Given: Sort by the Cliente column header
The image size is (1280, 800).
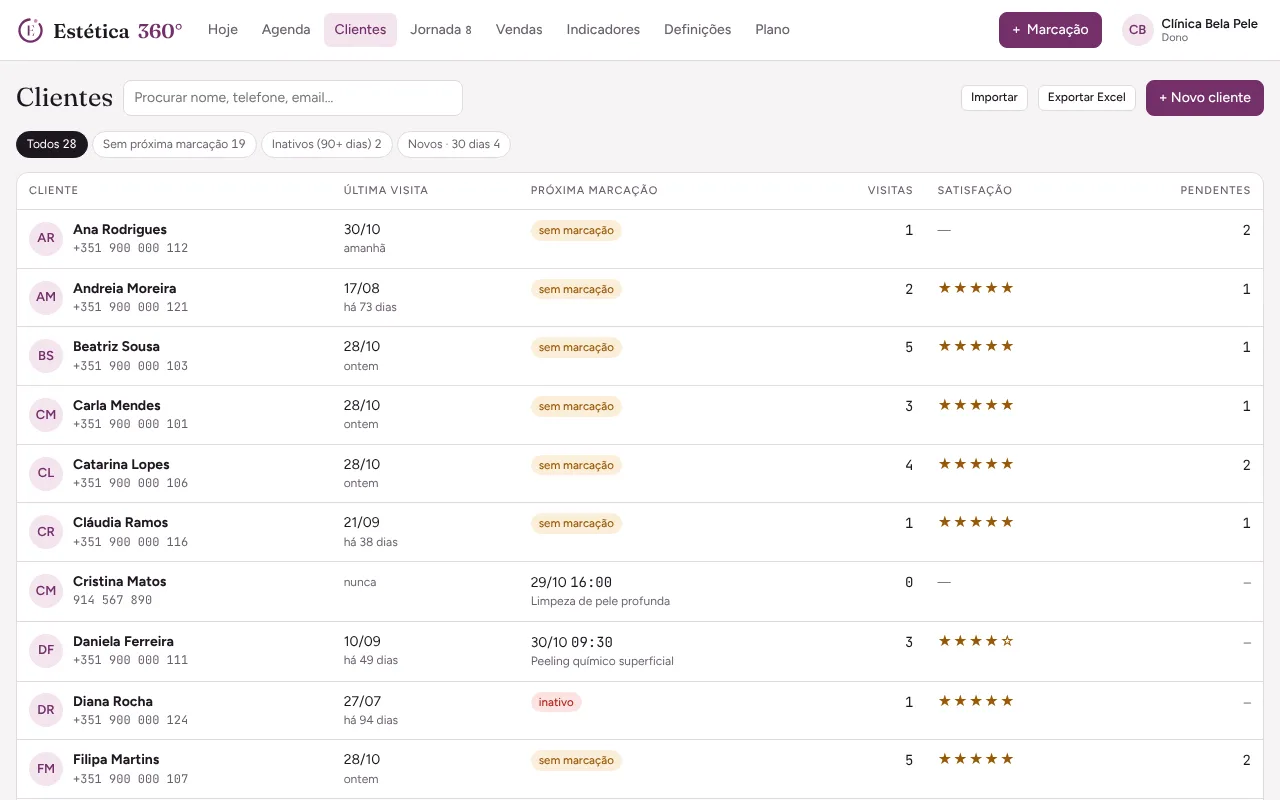Looking at the screenshot, I should [54, 190].
